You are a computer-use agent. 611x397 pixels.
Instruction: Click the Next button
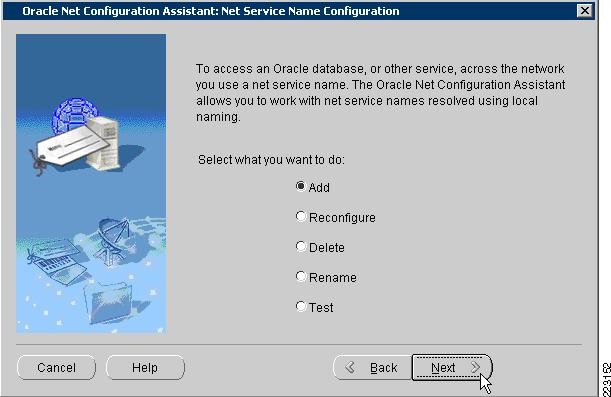tap(452, 367)
